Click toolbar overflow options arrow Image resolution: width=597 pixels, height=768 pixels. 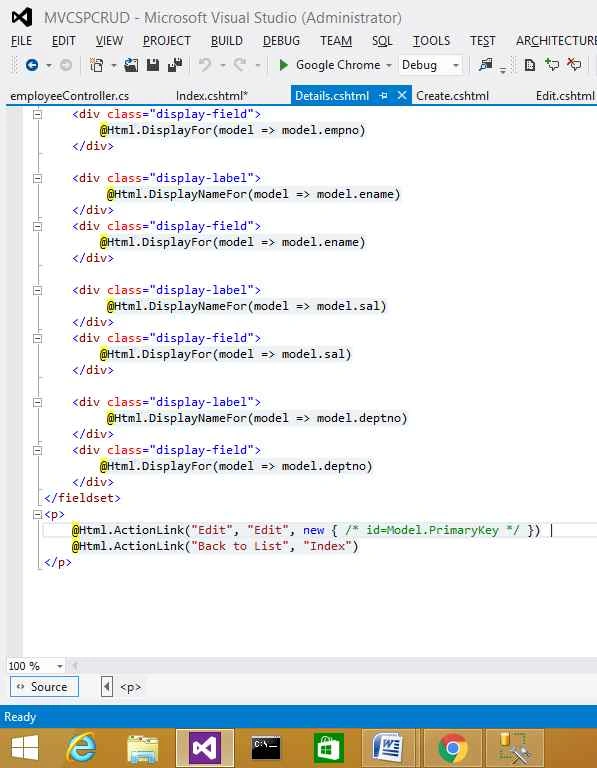pos(503,70)
